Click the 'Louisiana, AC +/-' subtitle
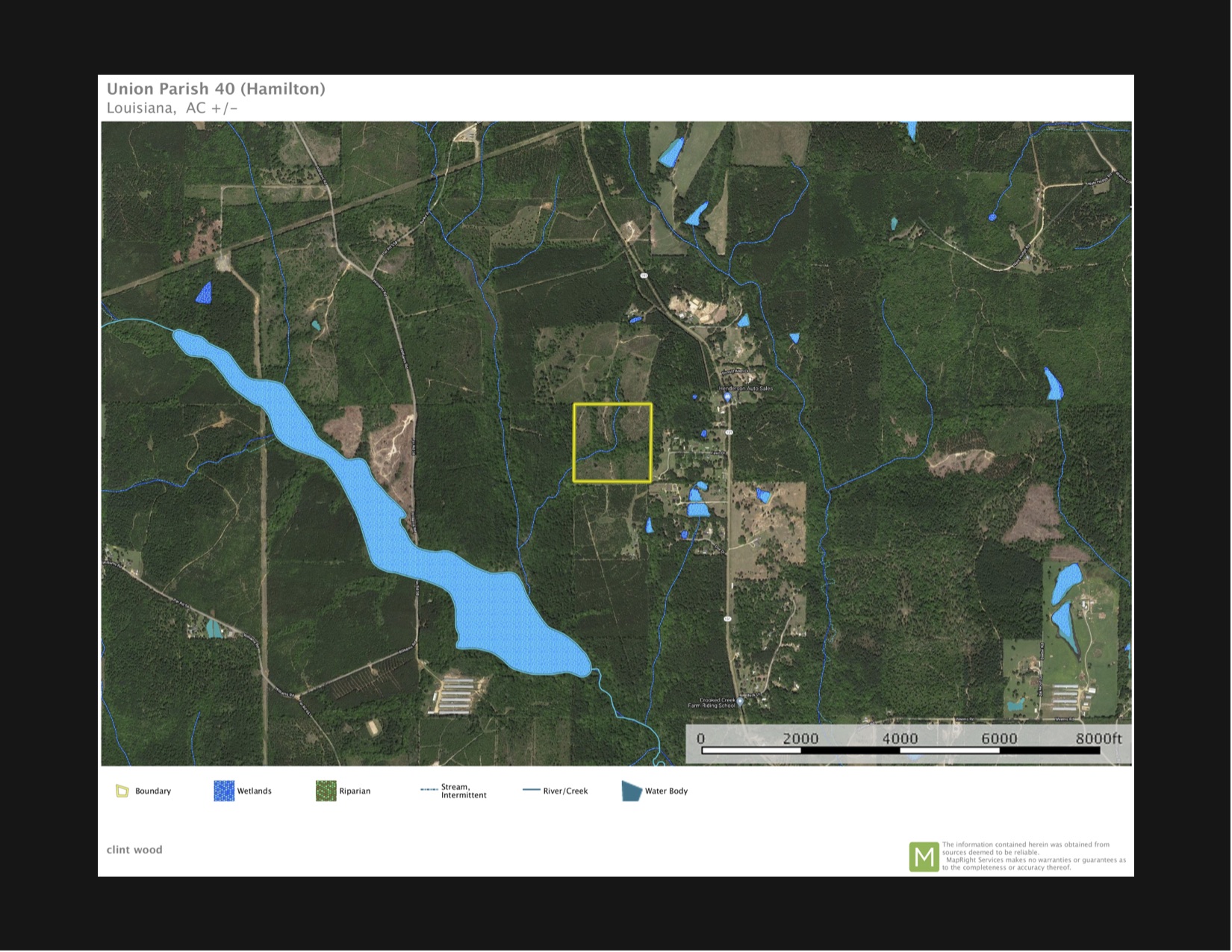Viewport: 1232px width, 952px height. click(172, 108)
